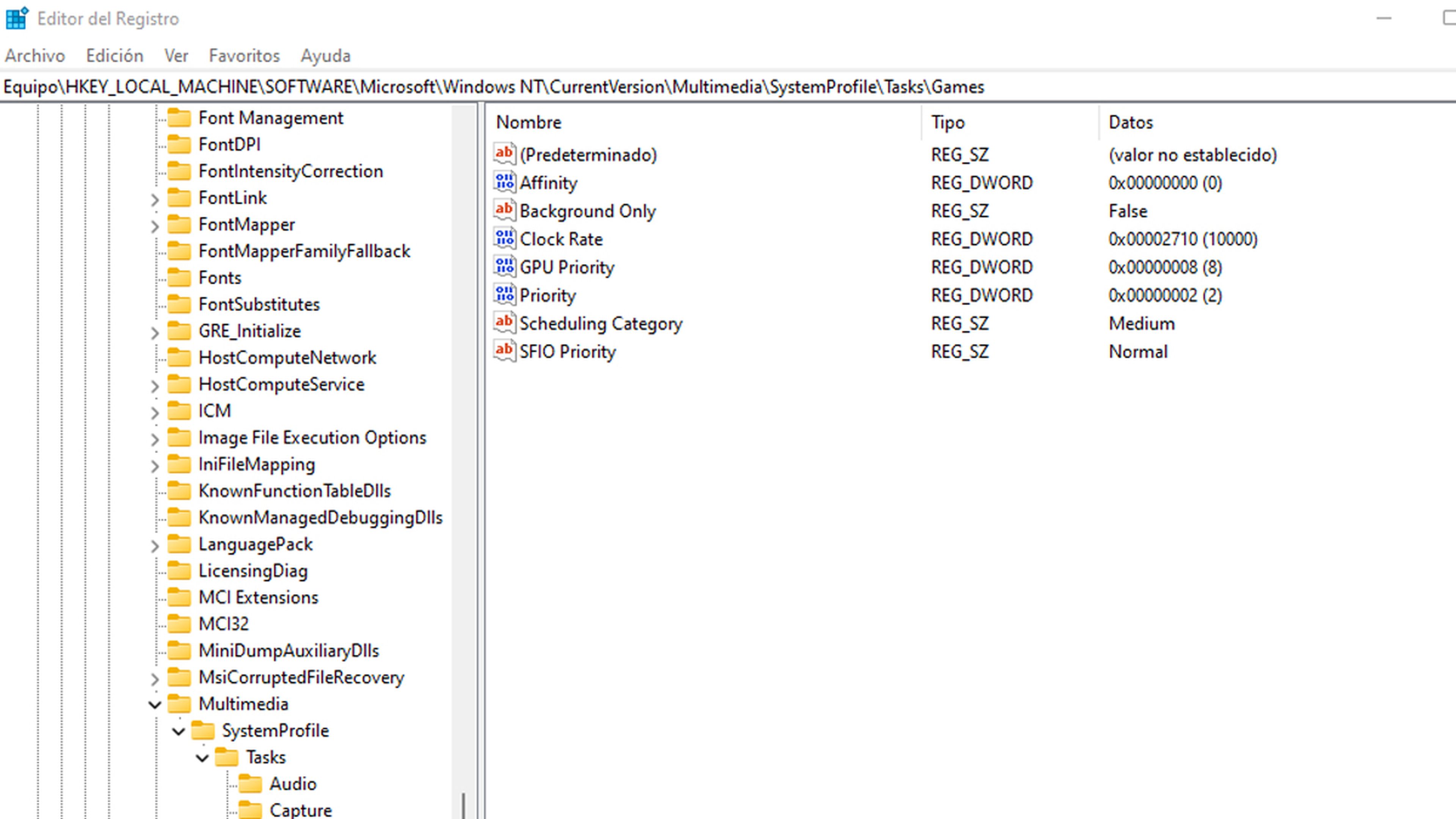Select the Clock Rate registry entry
The width and height of the screenshot is (1456, 819).
point(561,239)
